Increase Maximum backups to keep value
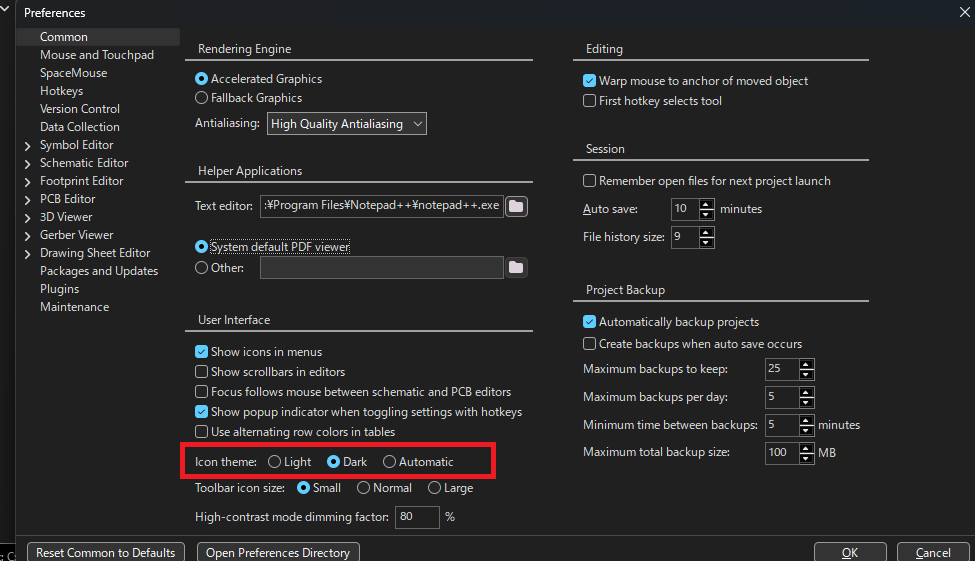 pyautogui.click(x=806, y=364)
